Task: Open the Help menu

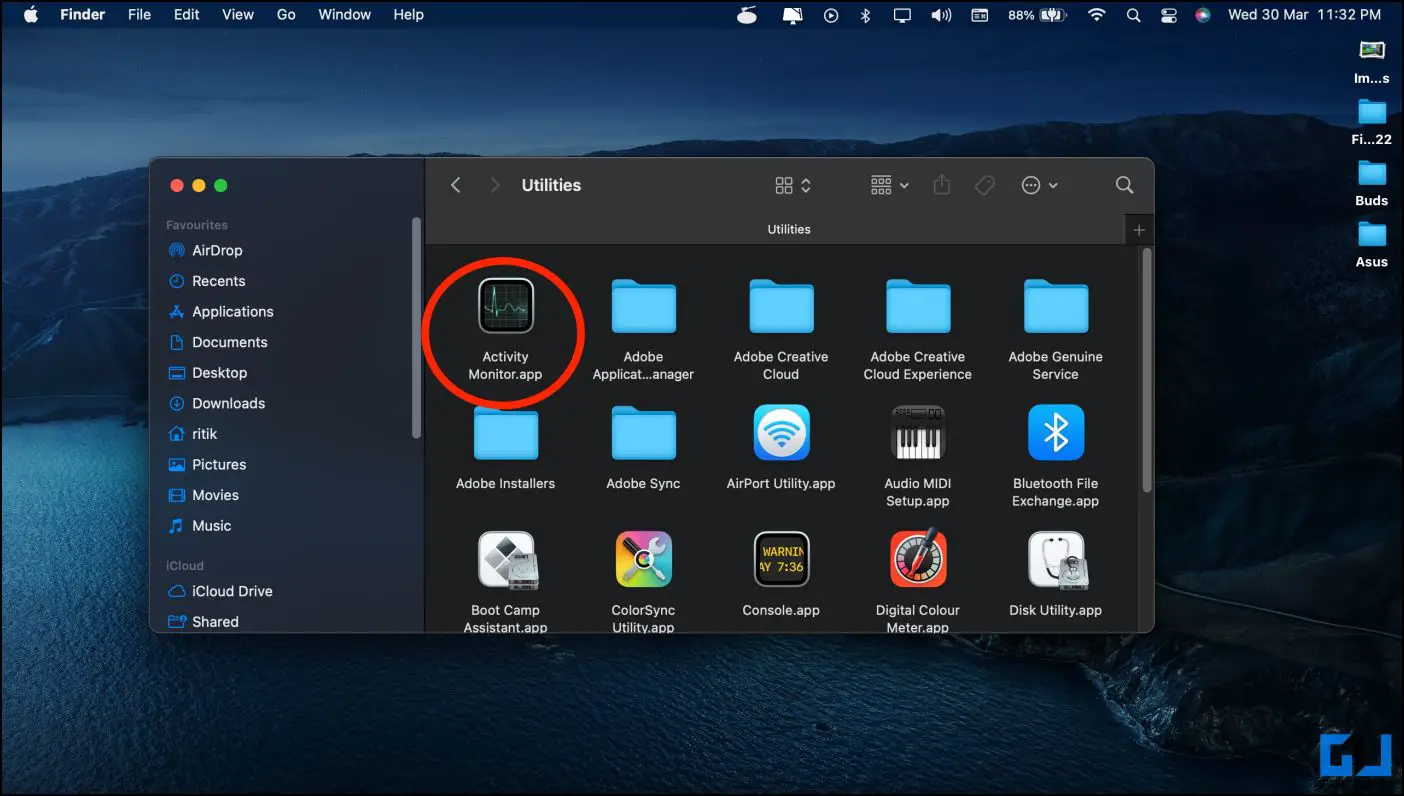Action: [x=408, y=15]
